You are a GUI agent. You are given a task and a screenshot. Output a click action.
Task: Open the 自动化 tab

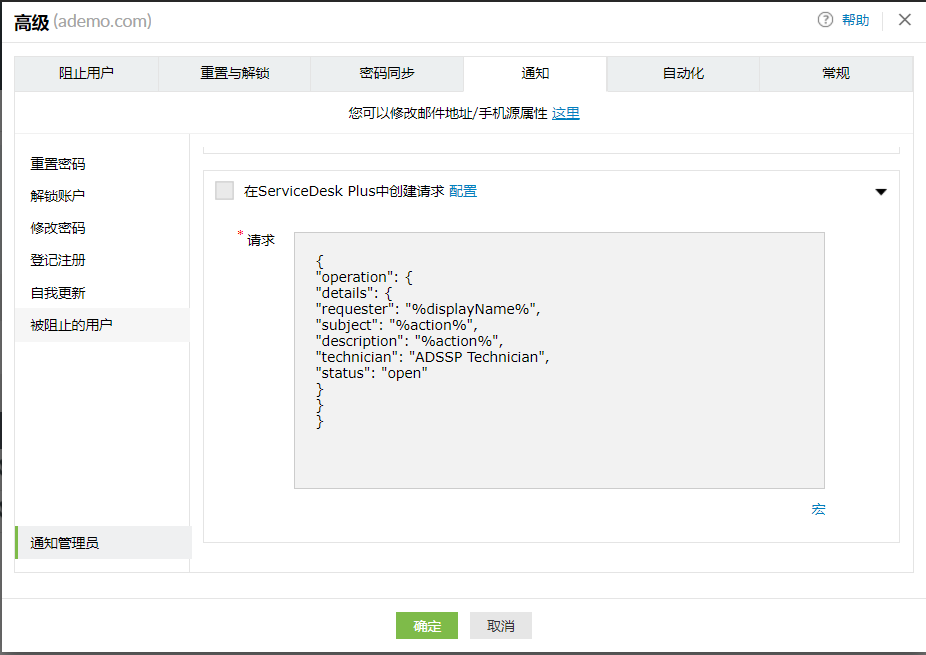point(682,73)
